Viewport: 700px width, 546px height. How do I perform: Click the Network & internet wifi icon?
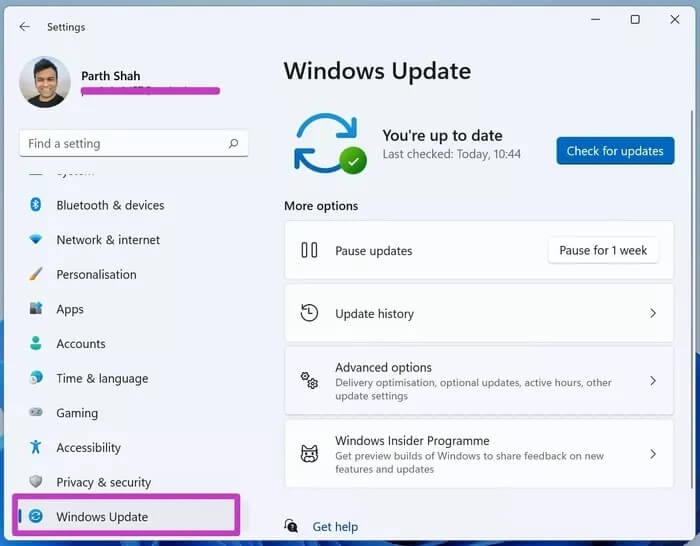(36, 239)
